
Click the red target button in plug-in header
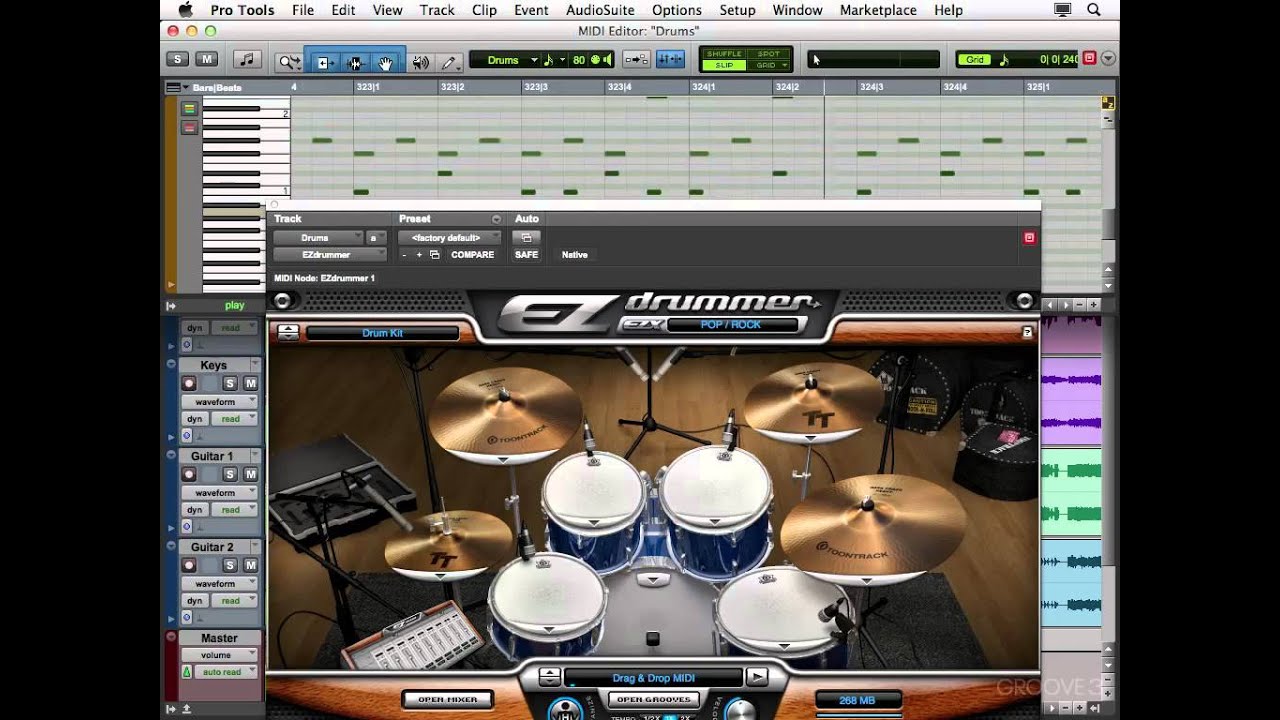(x=1029, y=238)
